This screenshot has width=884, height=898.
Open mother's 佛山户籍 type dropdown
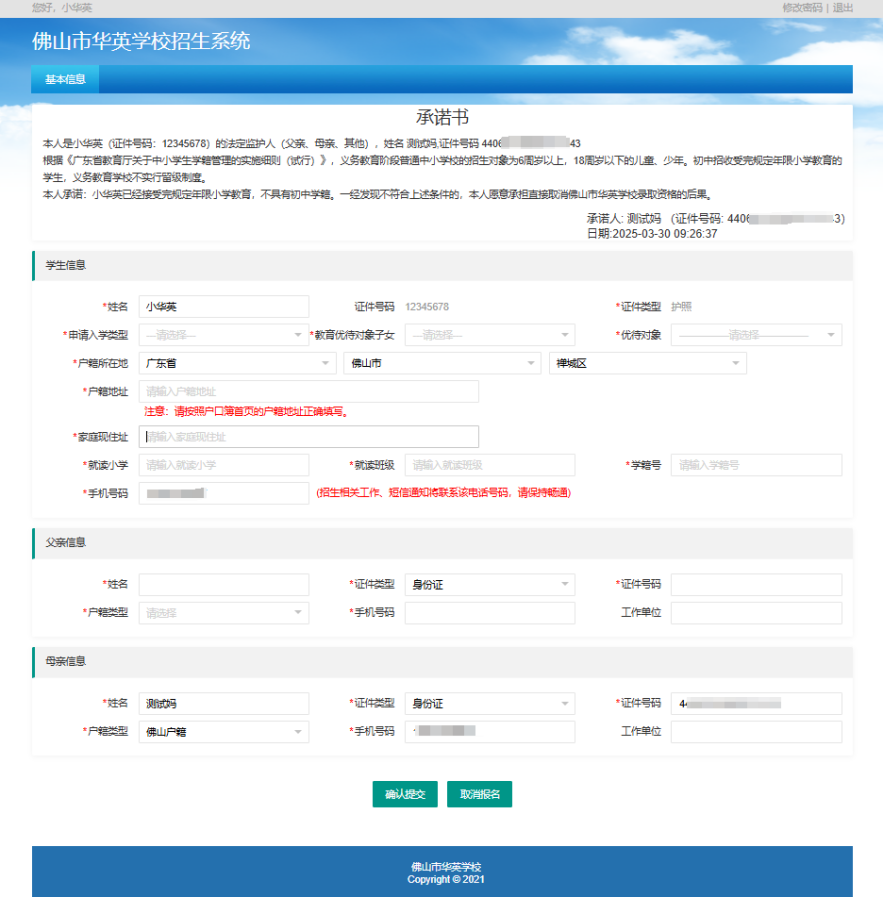(x=224, y=732)
